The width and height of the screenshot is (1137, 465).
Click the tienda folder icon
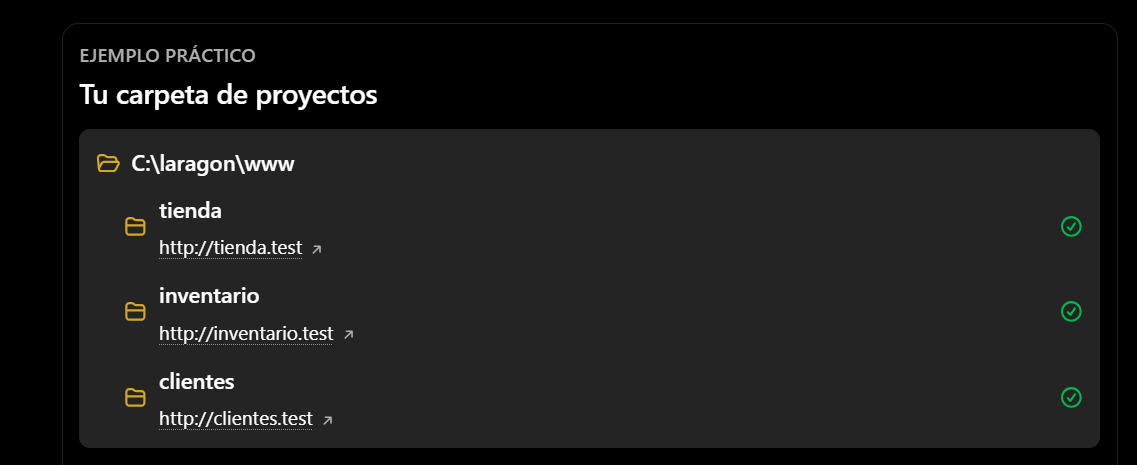pos(135,227)
